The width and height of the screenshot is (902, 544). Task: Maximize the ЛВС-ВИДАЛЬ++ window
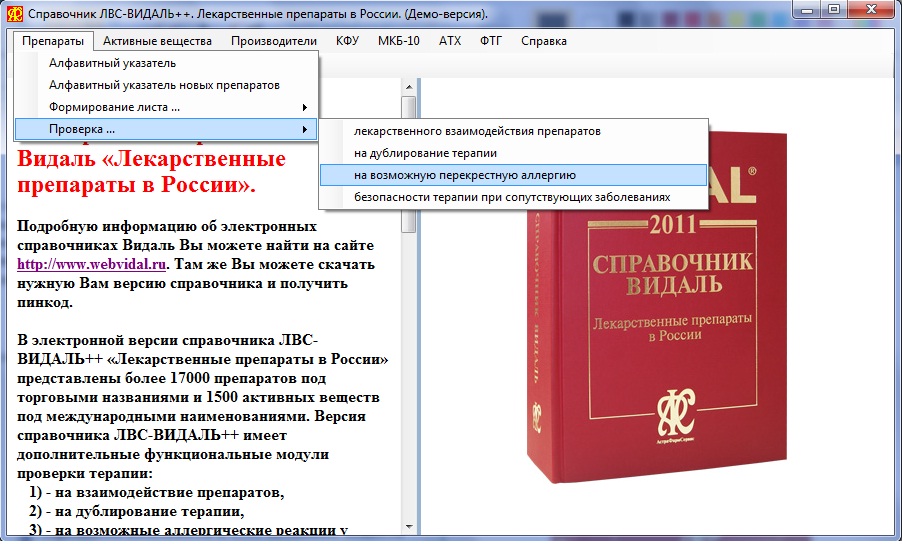[x=834, y=9]
